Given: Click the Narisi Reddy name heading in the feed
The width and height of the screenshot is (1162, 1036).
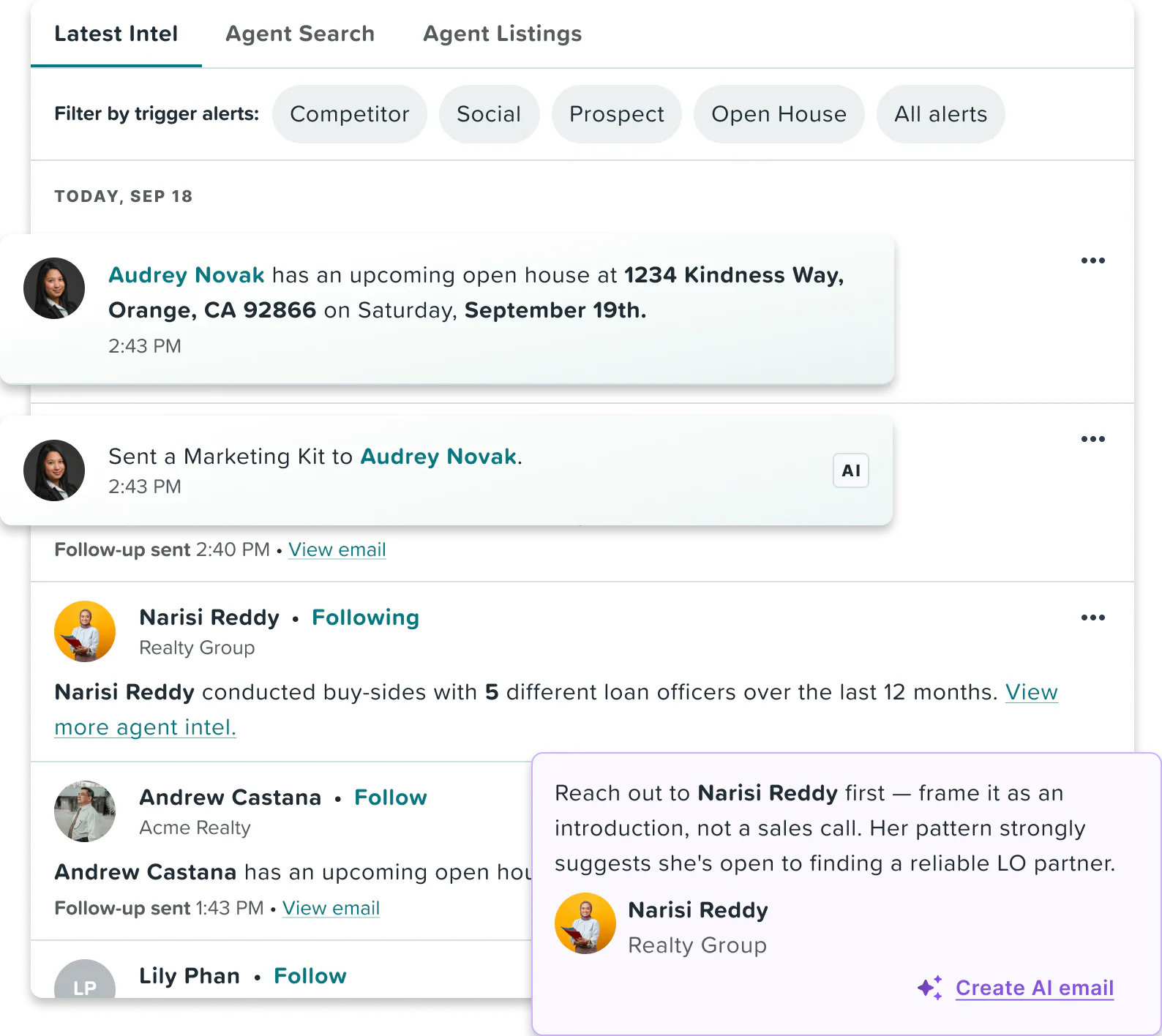Looking at the screenshot, I should coord(209,618).
